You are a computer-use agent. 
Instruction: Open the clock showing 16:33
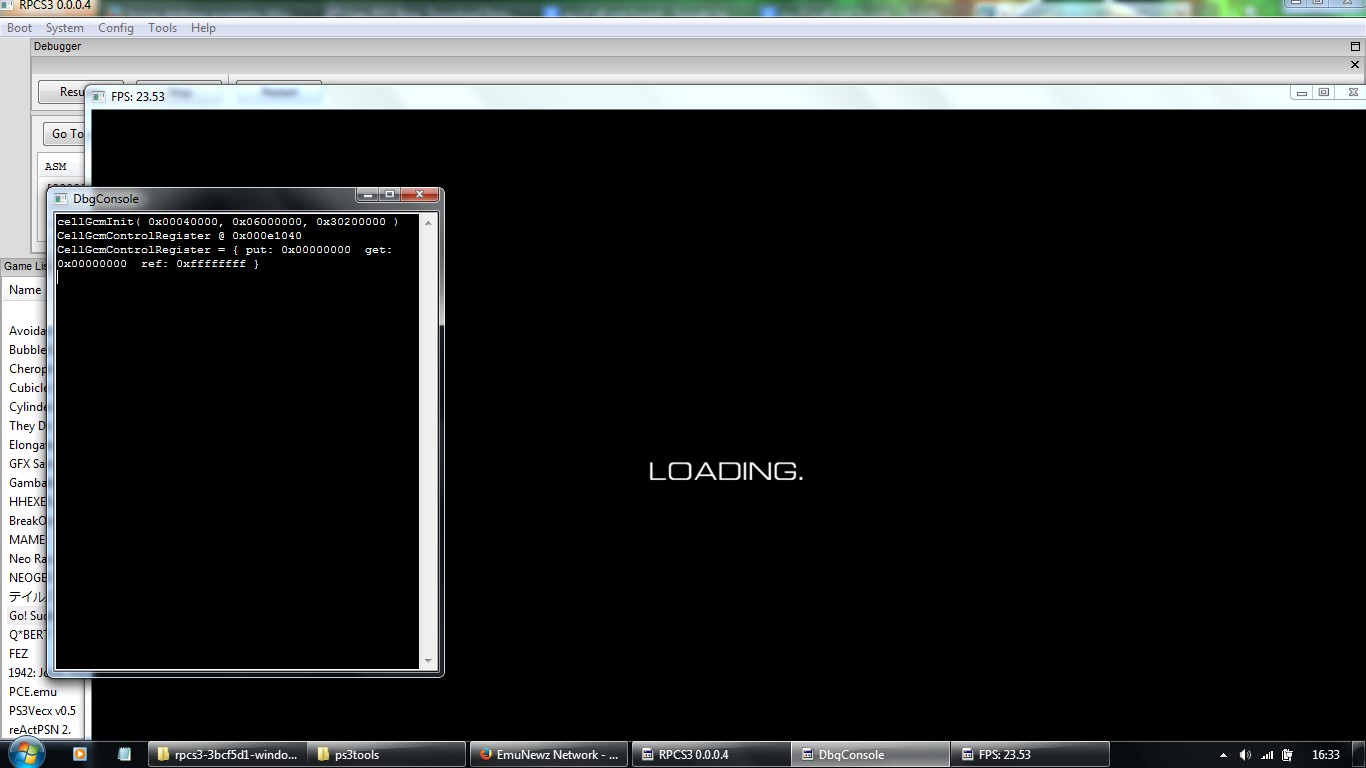[x=1326, y=755]
